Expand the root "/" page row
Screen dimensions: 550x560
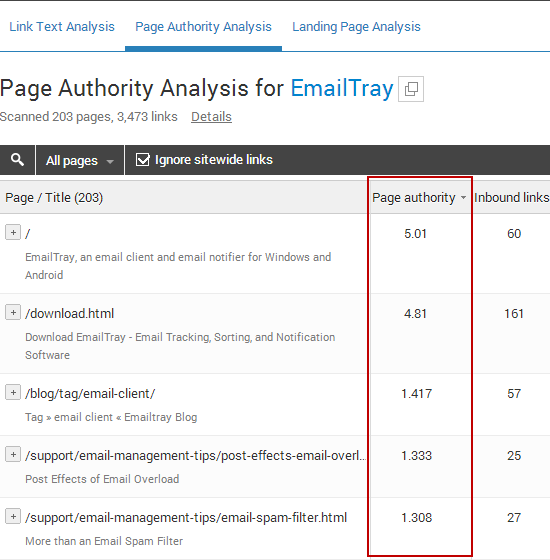click(x=13, y=232)
